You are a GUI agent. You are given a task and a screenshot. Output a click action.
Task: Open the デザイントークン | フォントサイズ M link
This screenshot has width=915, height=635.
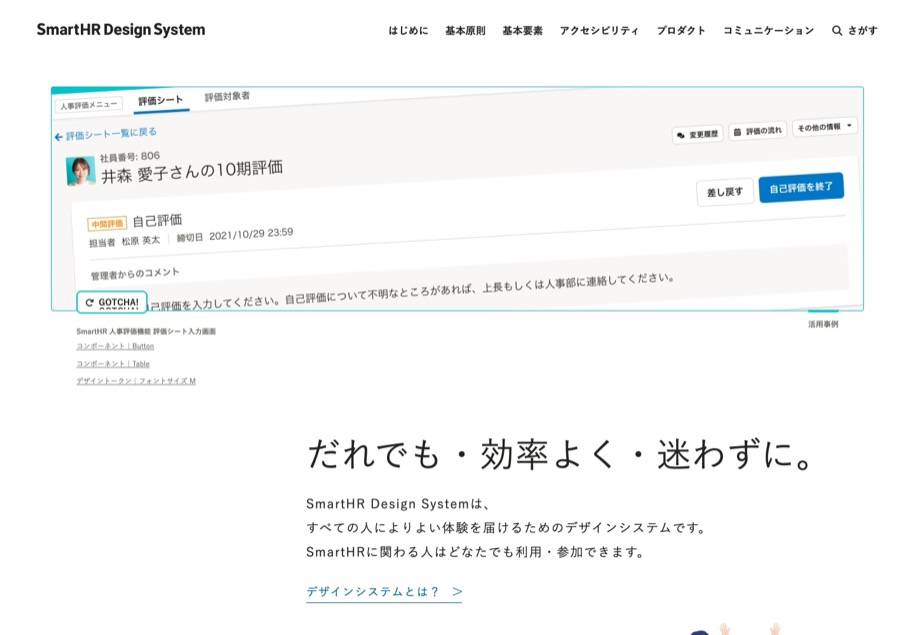(136, 381)
